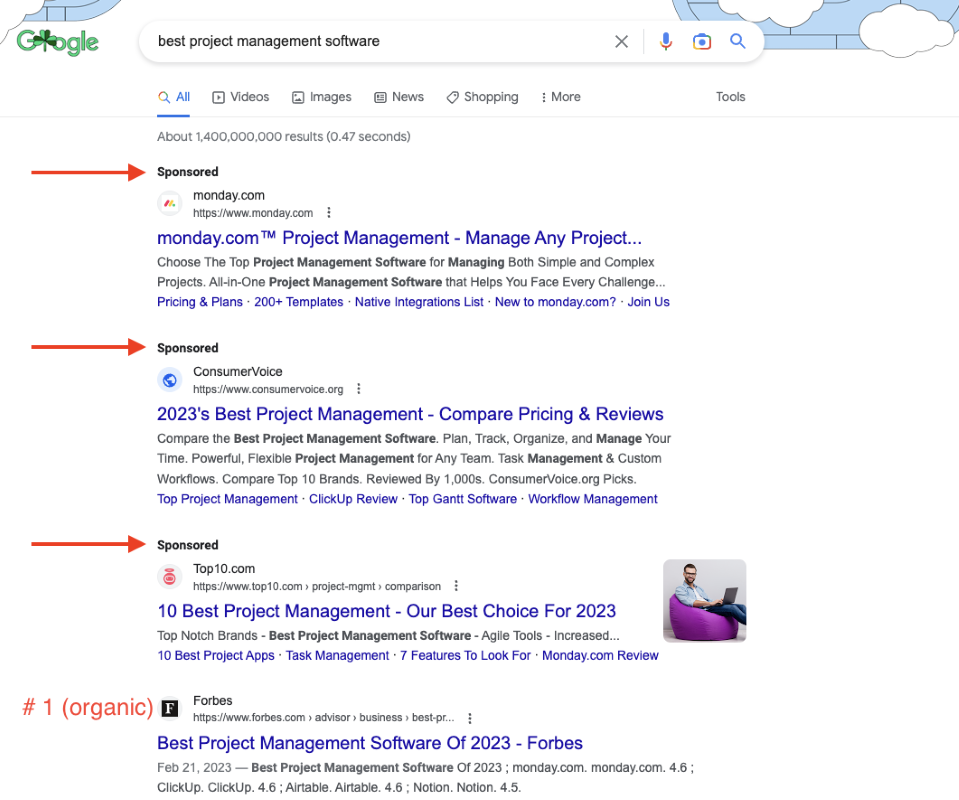The image size is (959, 800).
Task: Open 10 Best Project Management ad title
Action: click(x=387, y=611)
